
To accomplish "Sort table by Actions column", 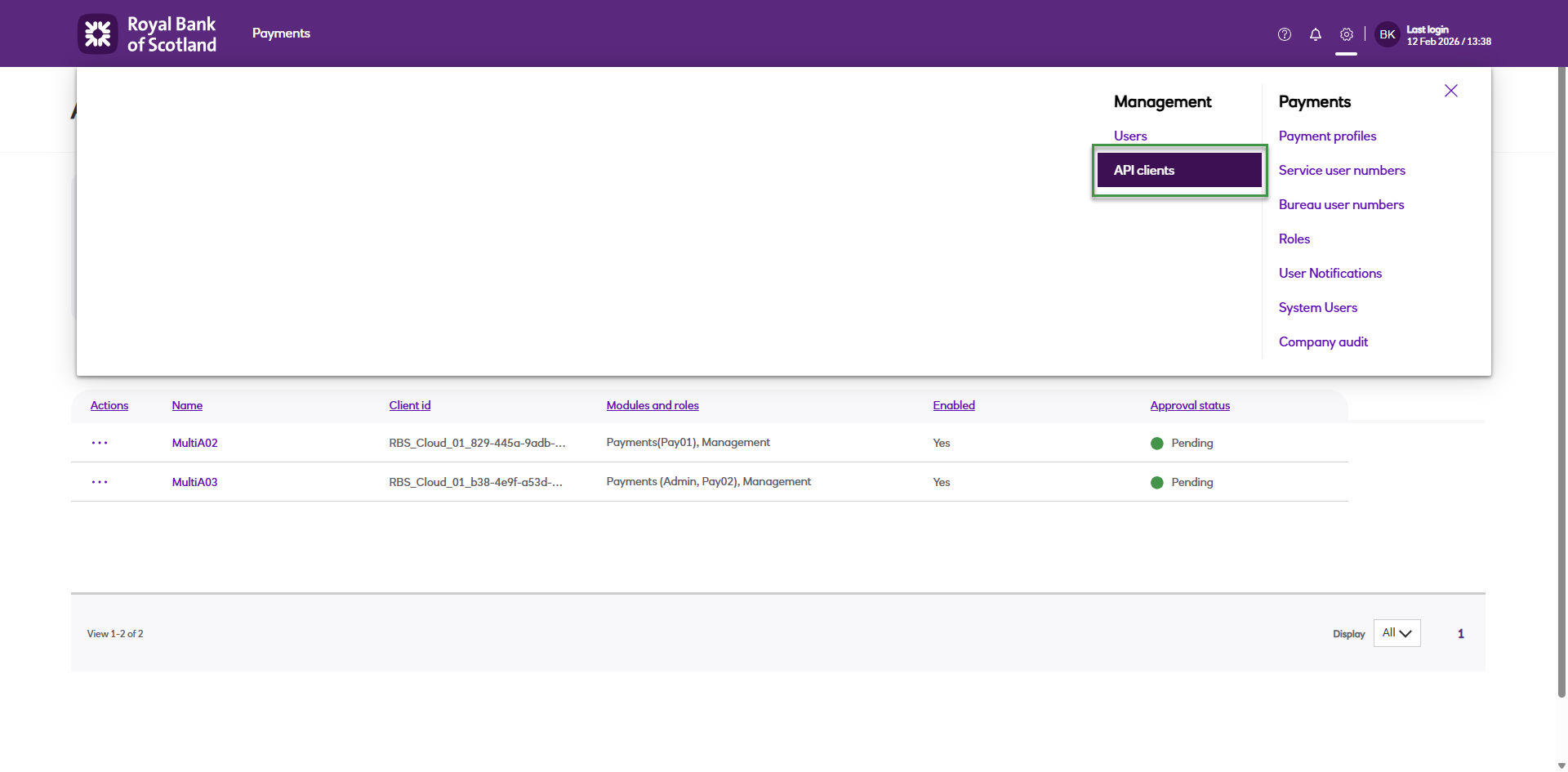I will (109, 405).
